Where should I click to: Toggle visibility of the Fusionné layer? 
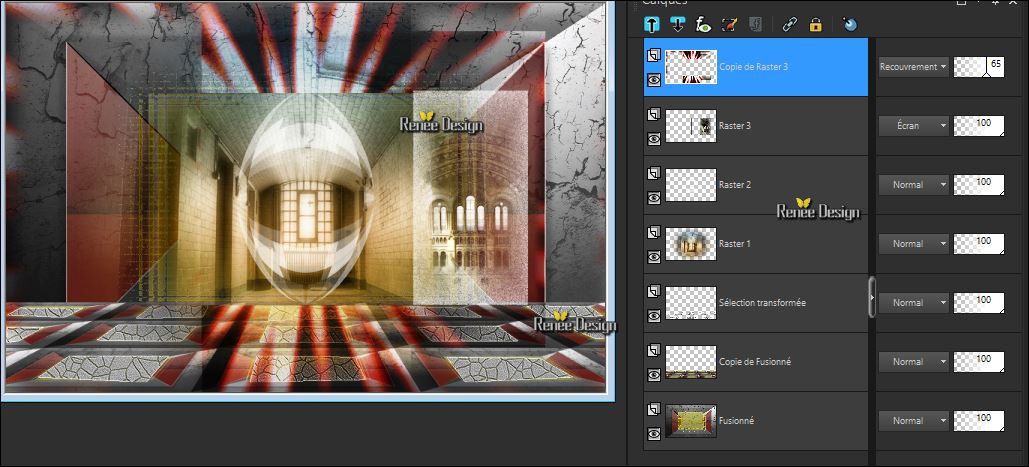click(x=654, y=434)
